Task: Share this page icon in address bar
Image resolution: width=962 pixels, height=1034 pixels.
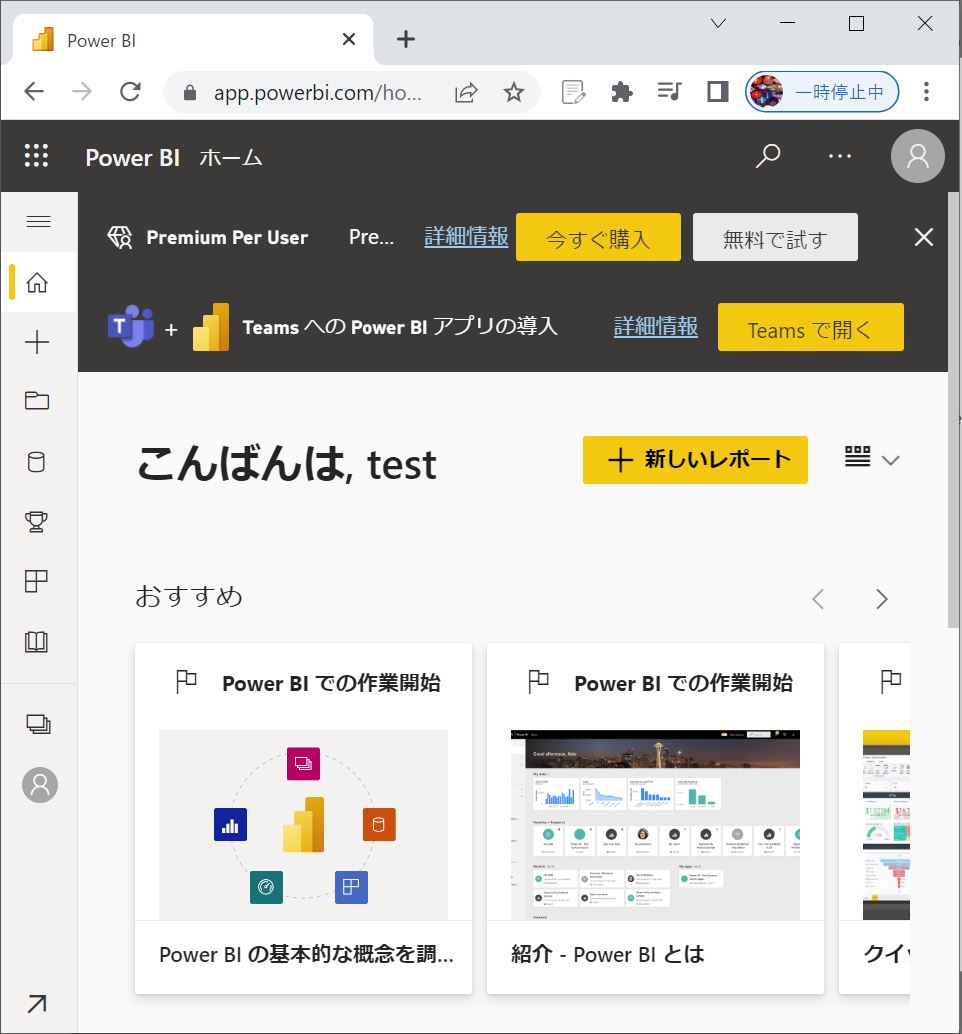Action: click(x=466, y=92)
